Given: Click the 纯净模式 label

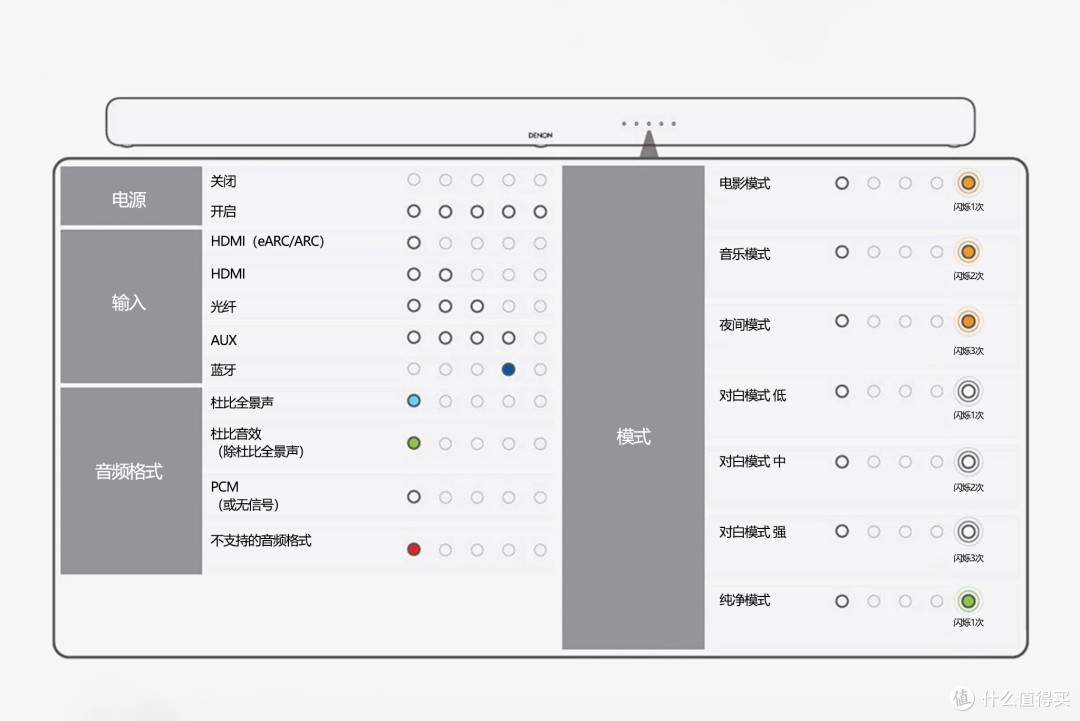Looking at the screenshot, I should pos(745,600).
